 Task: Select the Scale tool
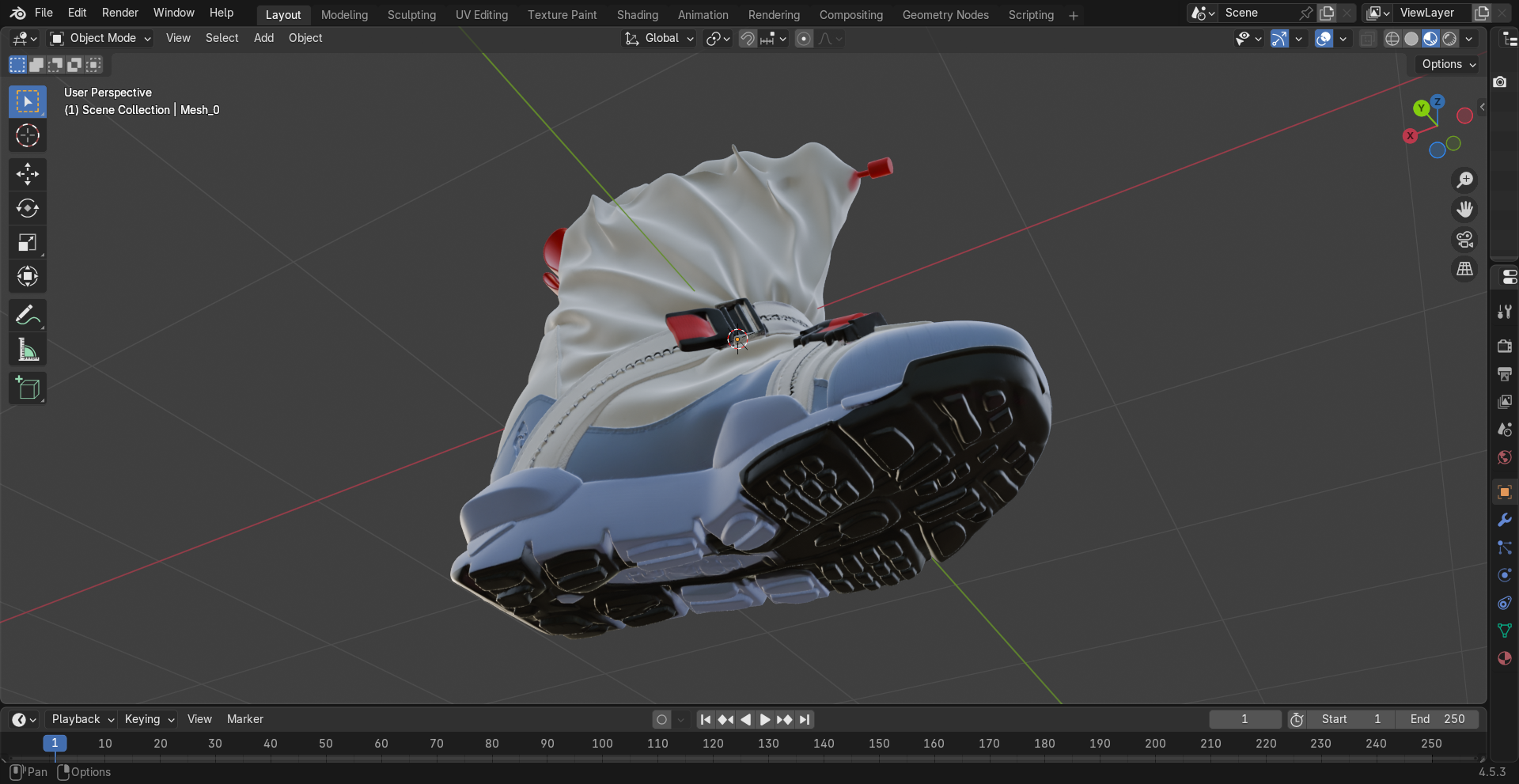click(x=27, y=242)
